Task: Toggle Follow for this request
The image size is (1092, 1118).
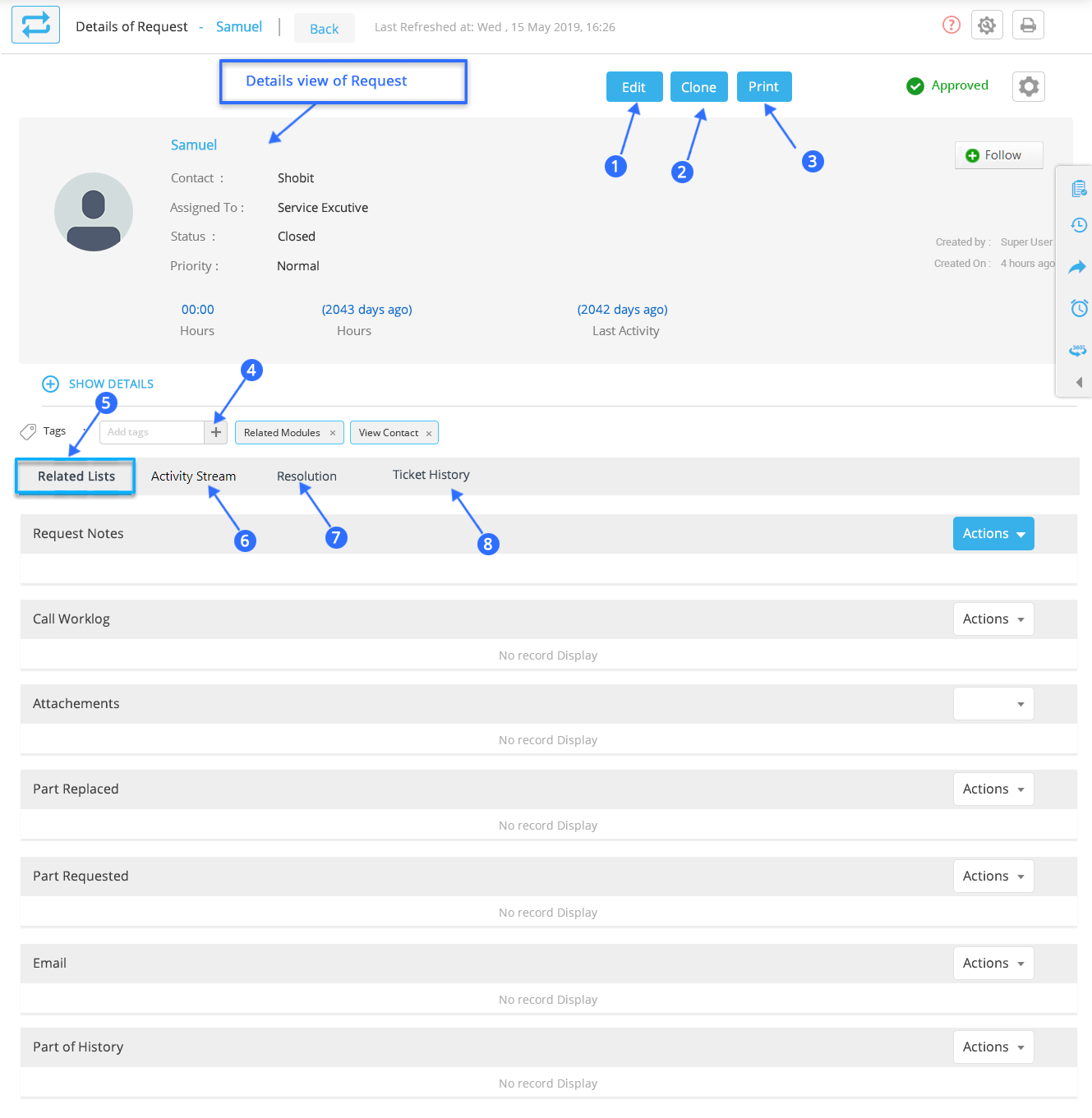Action: 998,155
